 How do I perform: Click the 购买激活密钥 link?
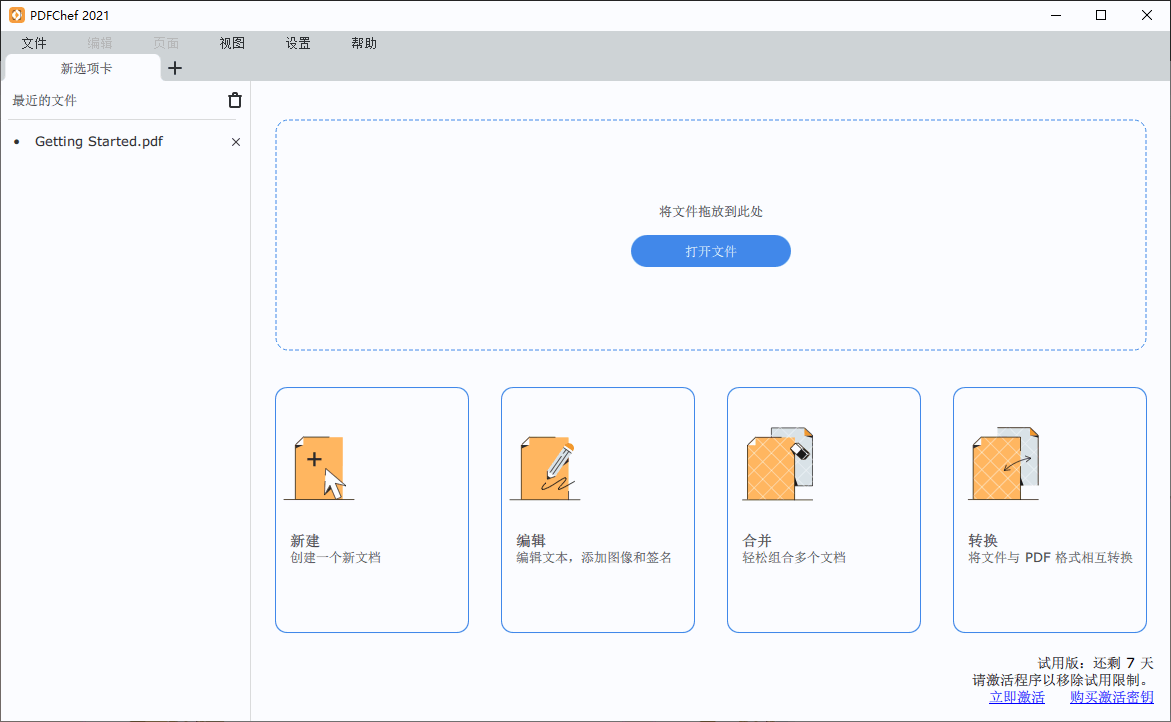[x=1111, y=697]
